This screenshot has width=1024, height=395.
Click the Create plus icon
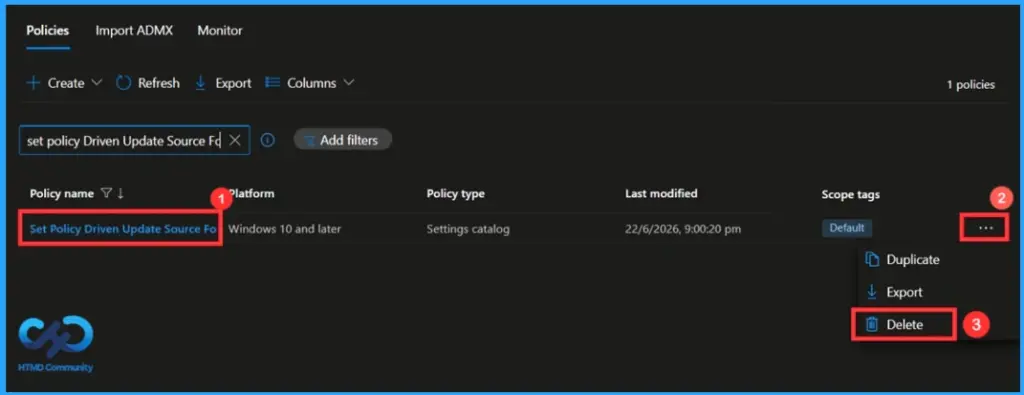(x=33, y=84)
